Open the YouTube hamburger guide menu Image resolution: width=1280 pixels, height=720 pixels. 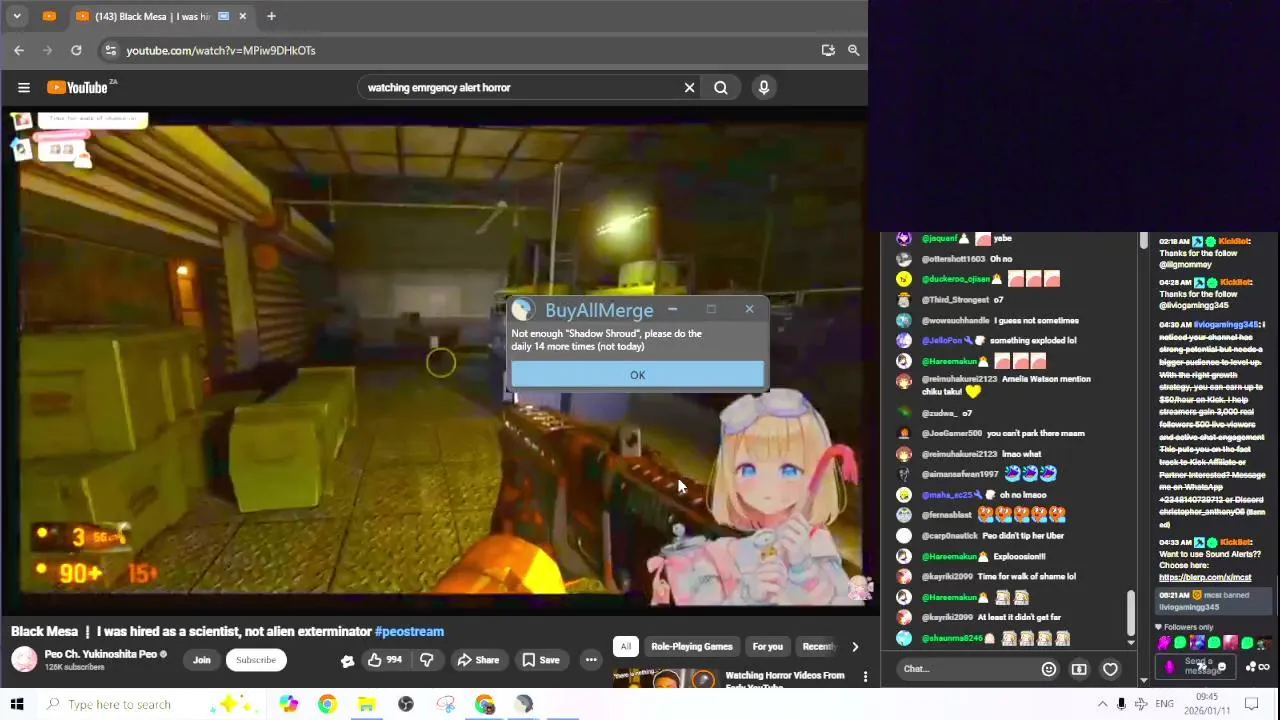[x=24, y=88]
